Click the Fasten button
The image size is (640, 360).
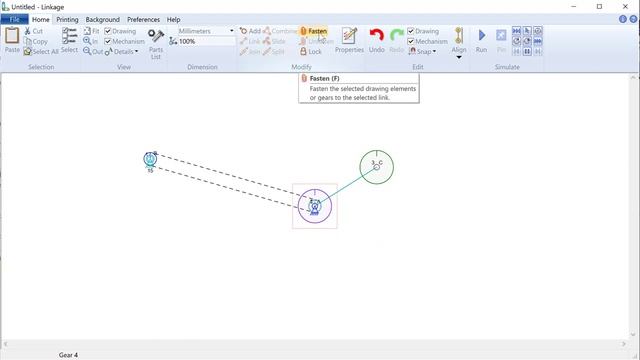pyautogui.click(x=313, y=31)
